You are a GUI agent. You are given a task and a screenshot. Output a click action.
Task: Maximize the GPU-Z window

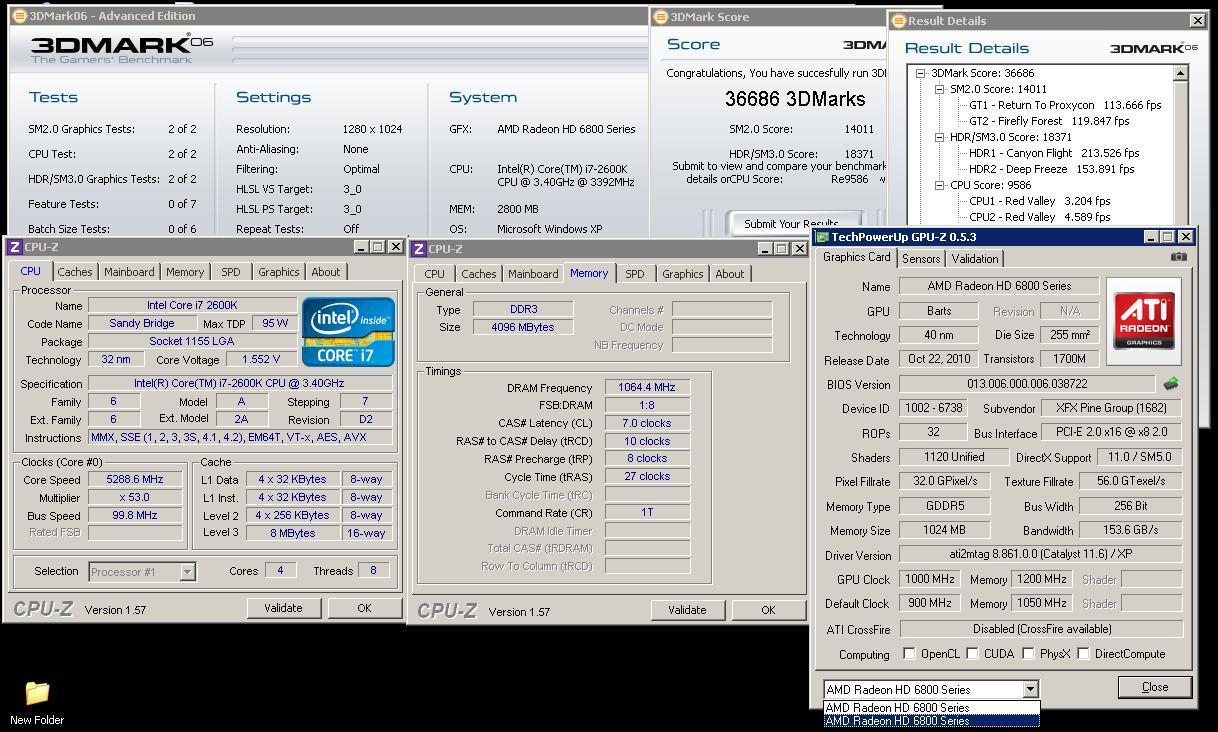point(1168,237)
